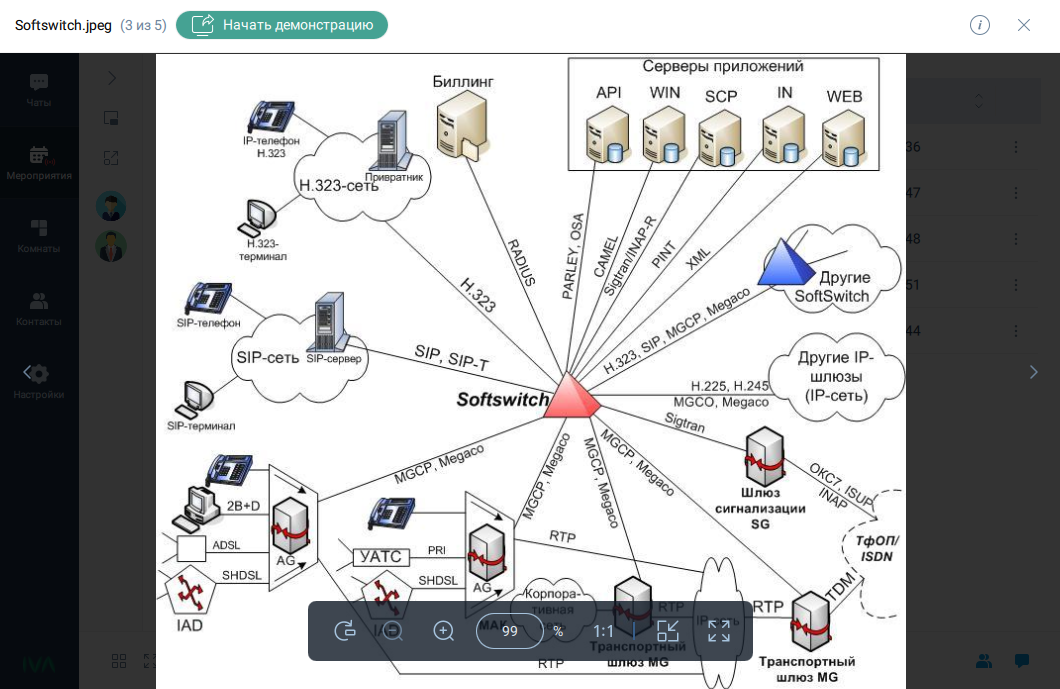Click the sort arrows in the list header
This screenshot has height=689, width=1060.
[x=979, y=101]
